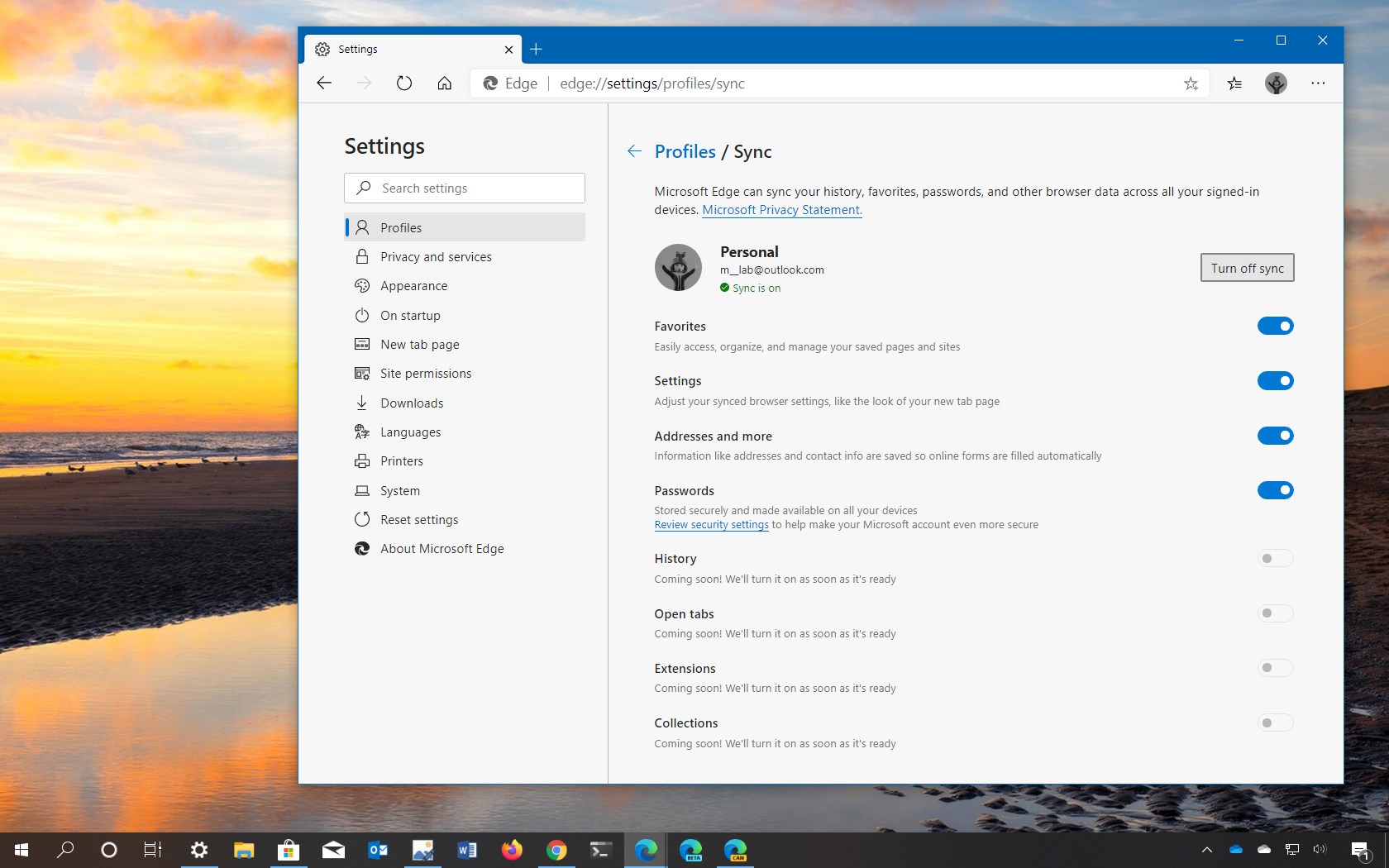Open a new browser tab
The width and height of the screenshot is (1389, 868).
pos(536,49)
